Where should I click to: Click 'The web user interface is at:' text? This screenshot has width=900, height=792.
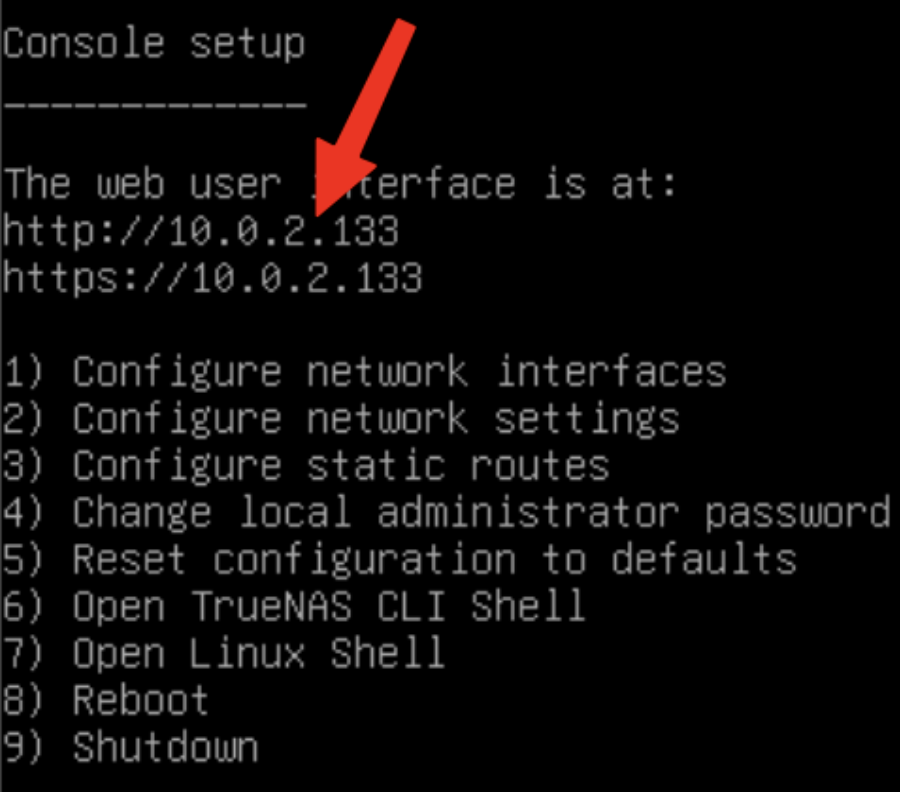point(341,184)
